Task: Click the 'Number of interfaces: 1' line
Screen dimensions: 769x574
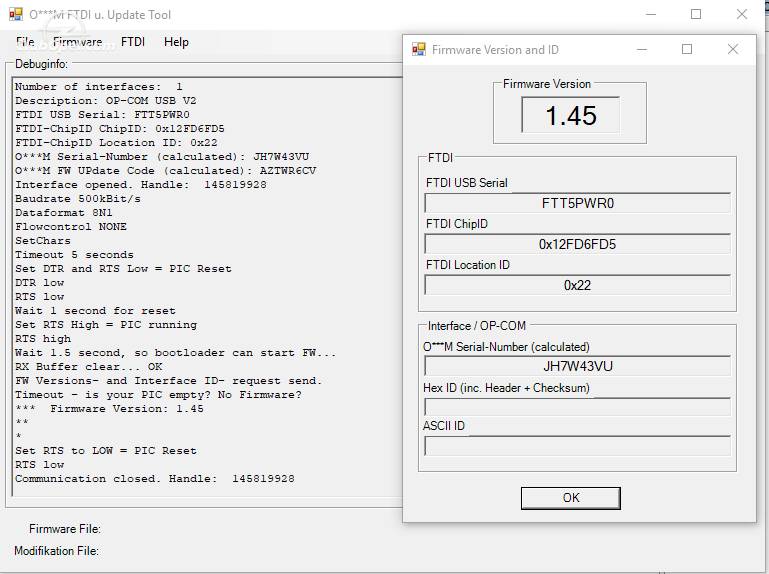Action: point(99,87)
